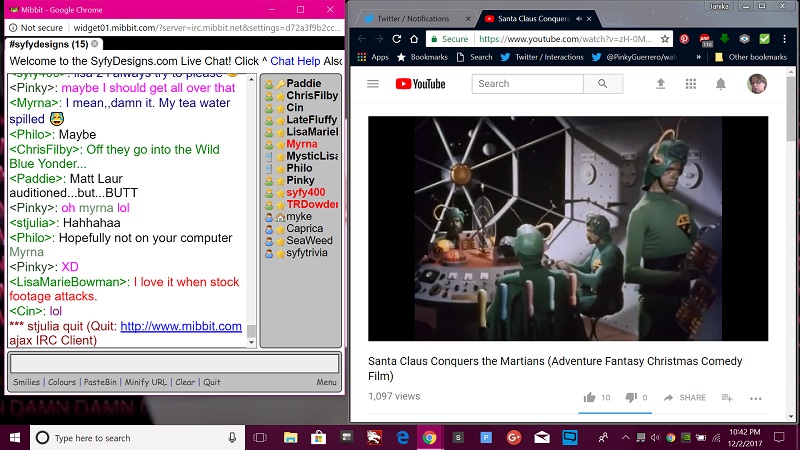Select user syfytrivia in nick list
The height and width of the screenshot is (450, 800).
pos(307,253)
